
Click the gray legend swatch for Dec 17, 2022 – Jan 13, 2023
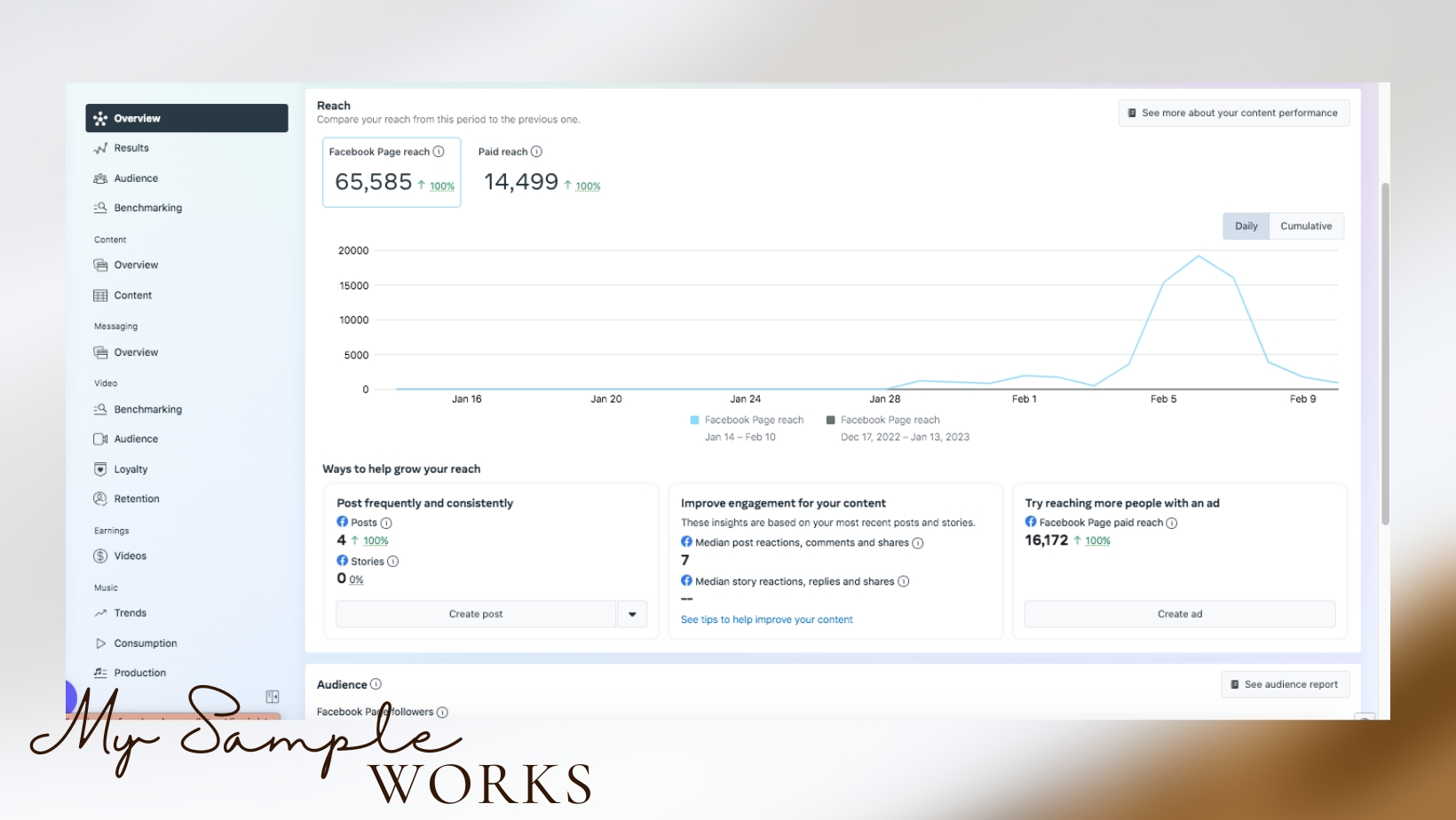click(831, 421)
